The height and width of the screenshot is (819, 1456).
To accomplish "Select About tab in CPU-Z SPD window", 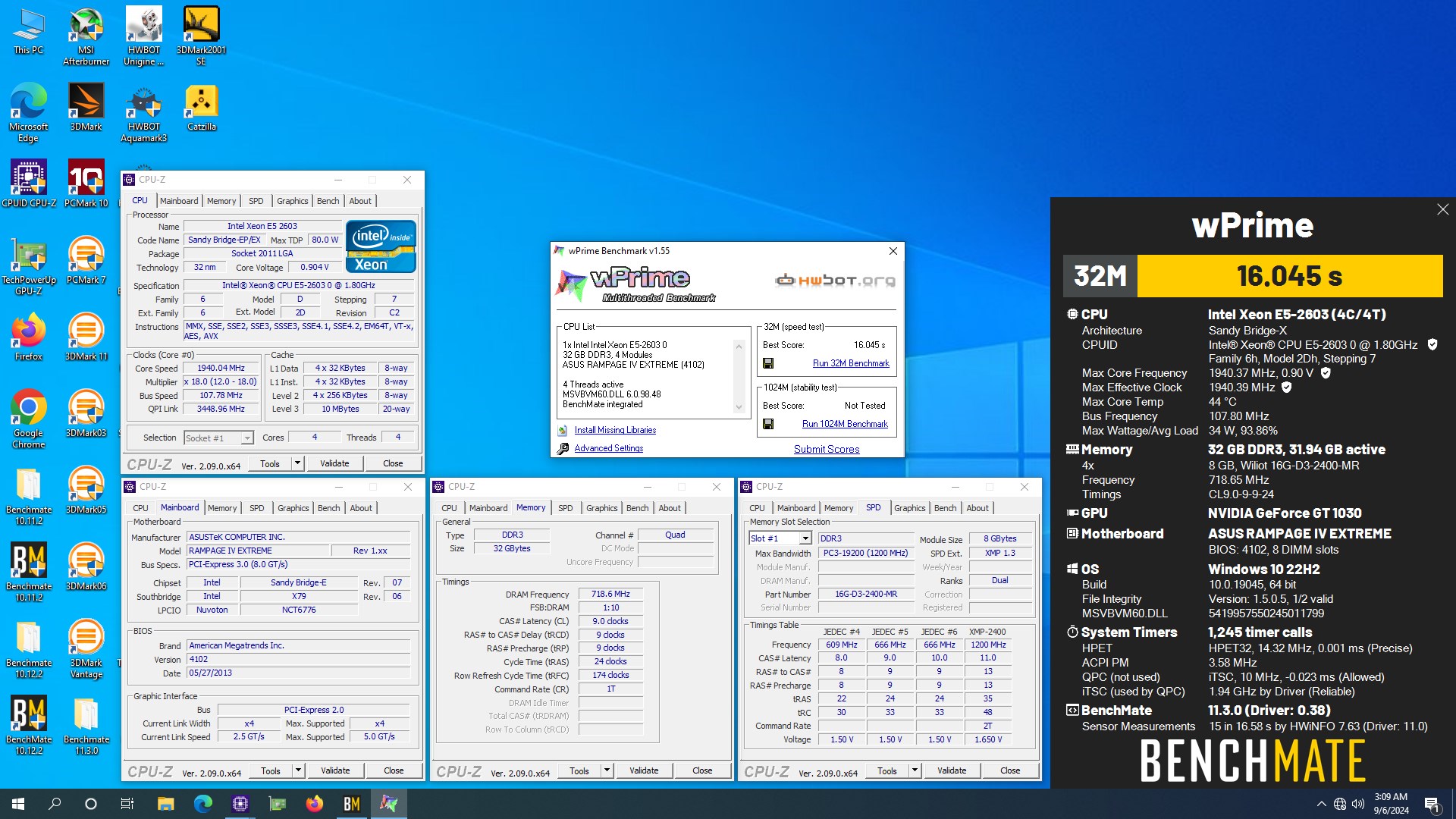I will 977,508.
